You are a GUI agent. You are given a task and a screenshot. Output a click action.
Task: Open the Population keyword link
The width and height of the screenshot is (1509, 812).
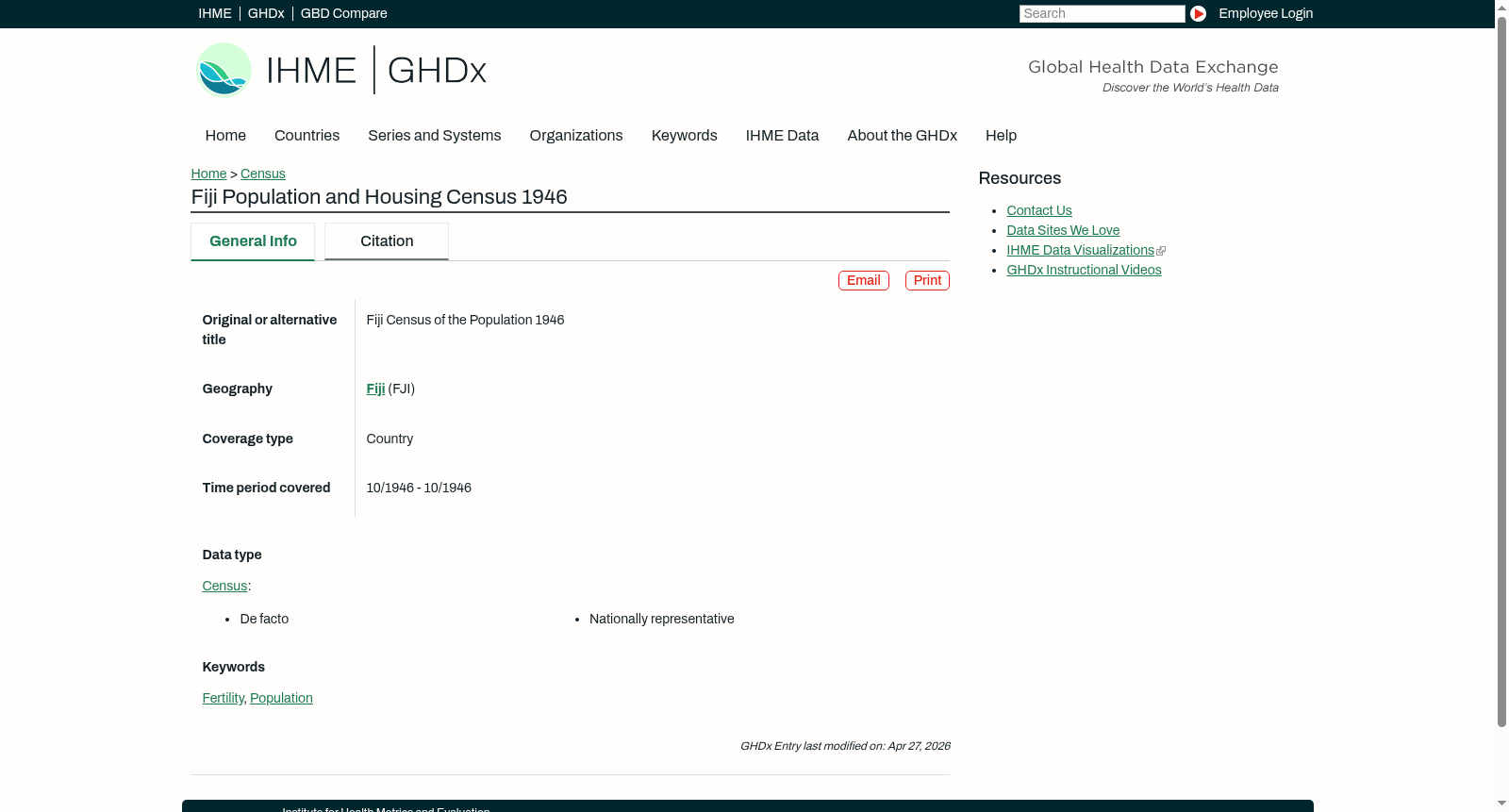coord(281,699)
